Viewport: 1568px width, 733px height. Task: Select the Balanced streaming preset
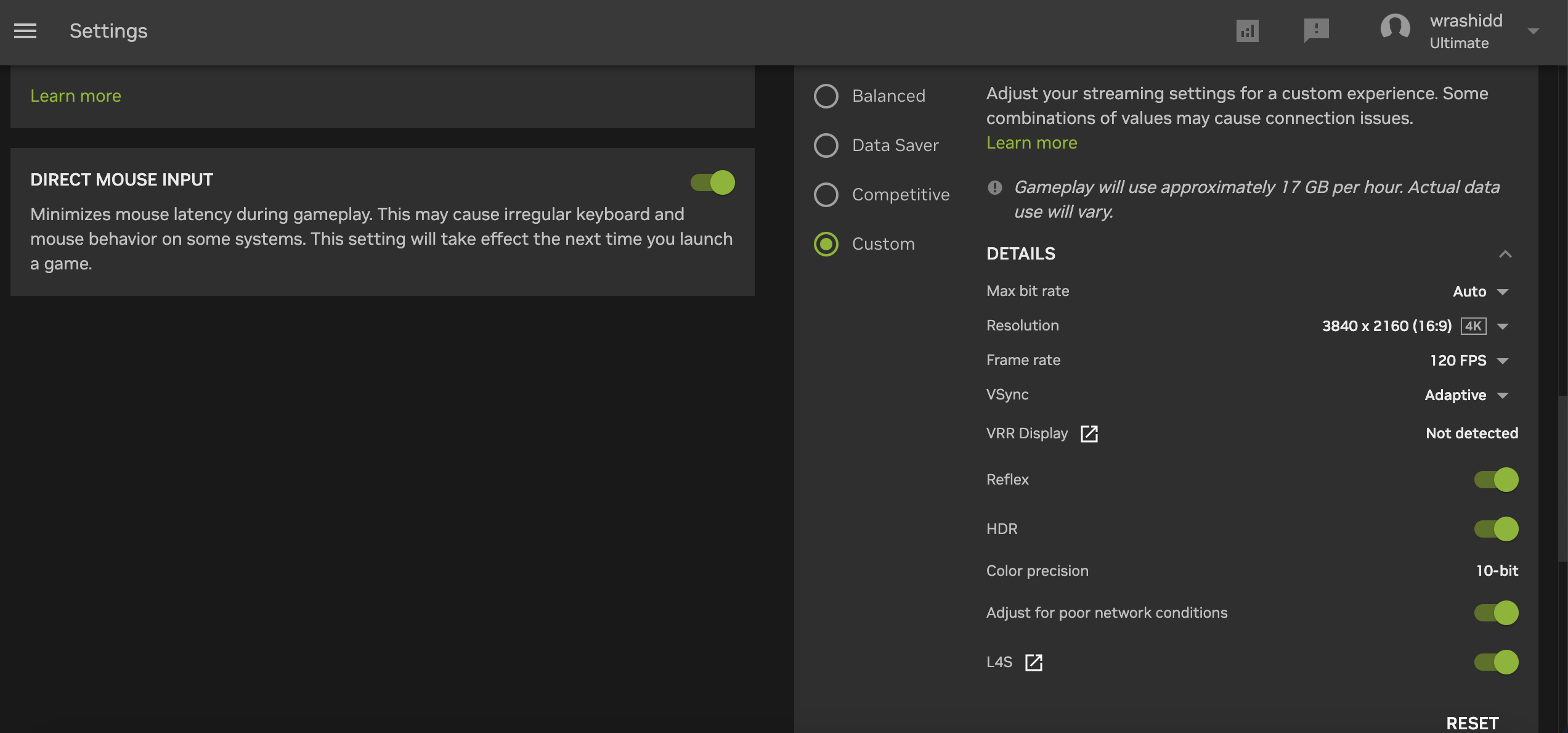tap(826, 96)
